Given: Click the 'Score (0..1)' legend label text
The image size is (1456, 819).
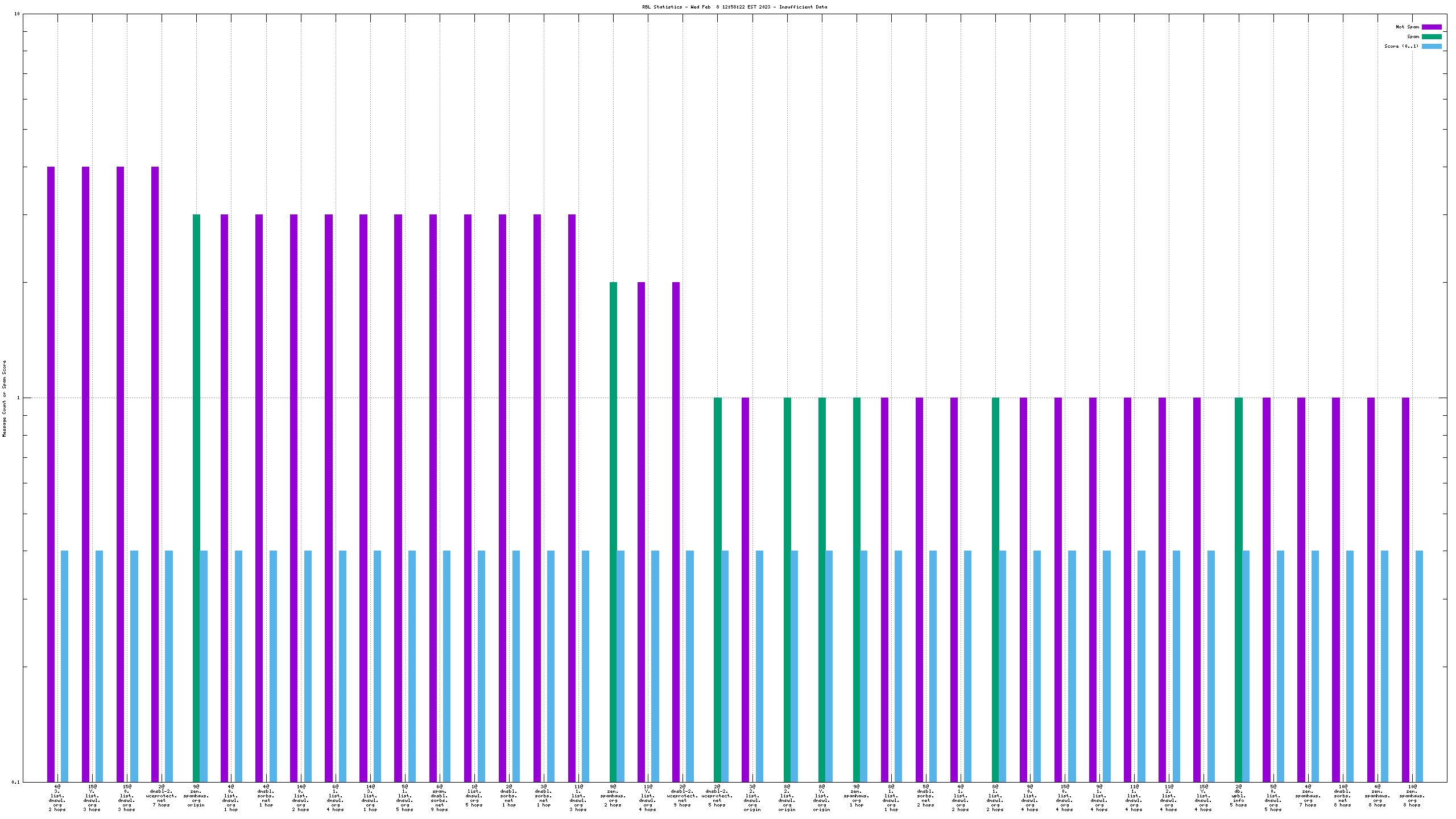Looking at the screenshot, I should (1401, 46).
